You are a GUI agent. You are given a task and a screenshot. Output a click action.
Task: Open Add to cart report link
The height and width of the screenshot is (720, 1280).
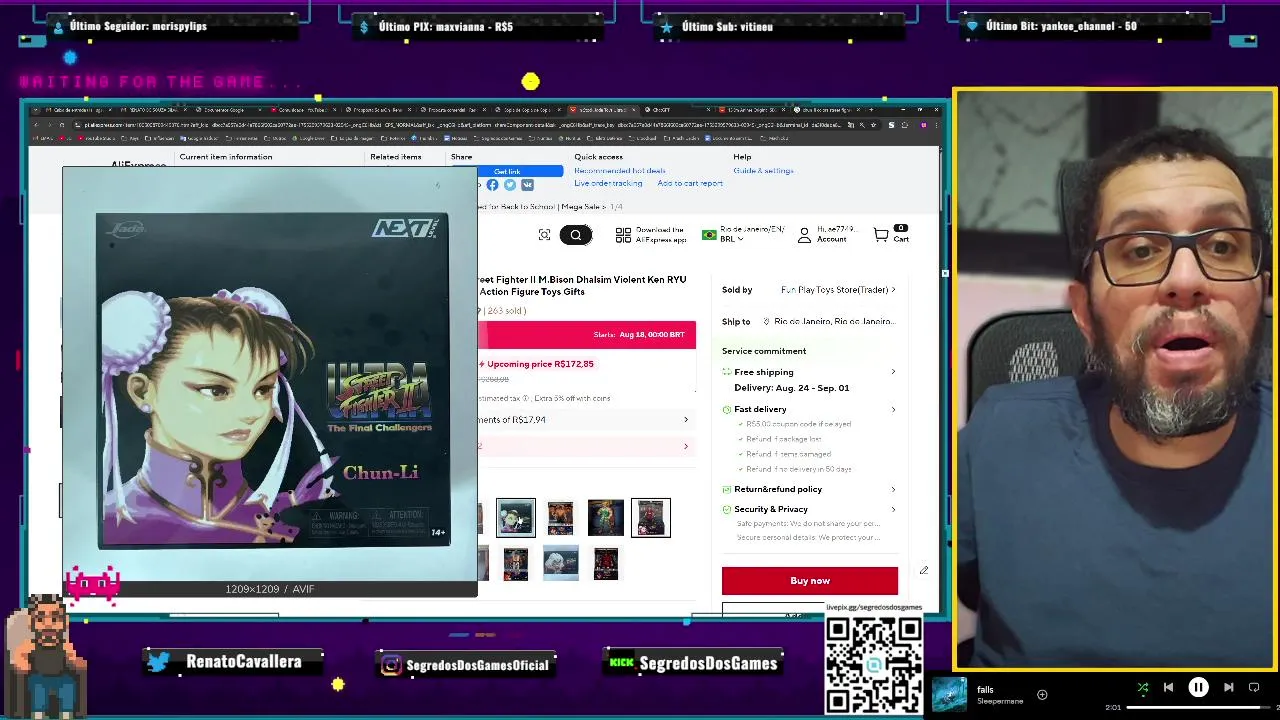click(x=690, y=184)
